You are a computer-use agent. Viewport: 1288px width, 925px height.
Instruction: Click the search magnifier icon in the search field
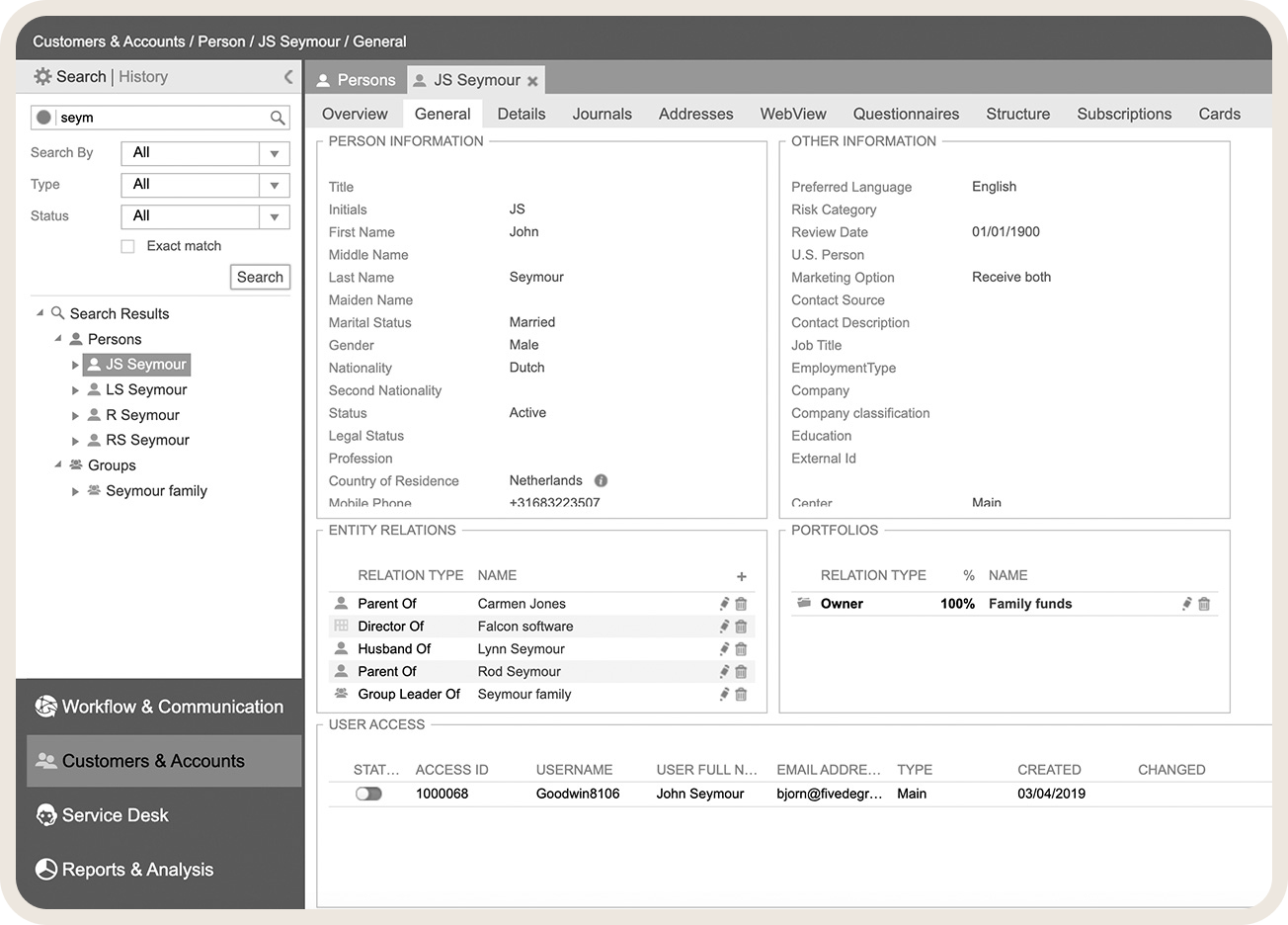tap(278, 118)
